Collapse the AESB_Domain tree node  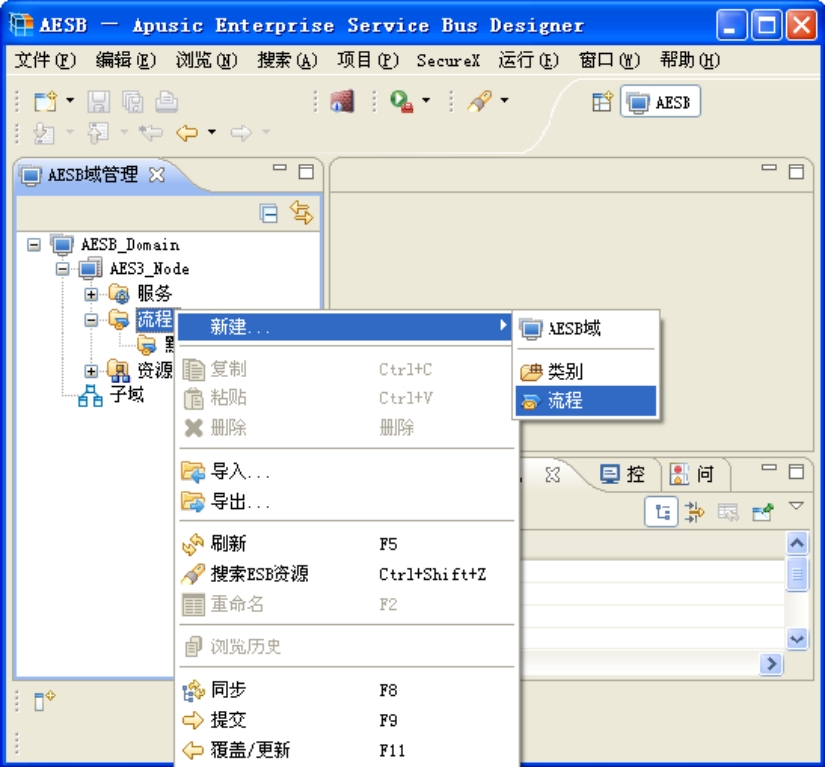pyautogui.click(x=34, y=245)
